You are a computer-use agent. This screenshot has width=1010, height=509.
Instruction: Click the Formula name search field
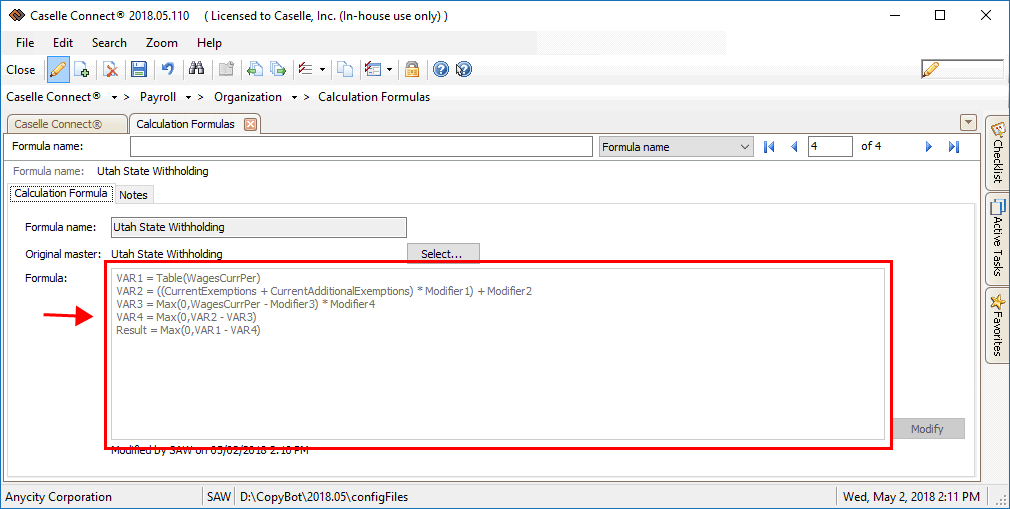pos(361,146)
